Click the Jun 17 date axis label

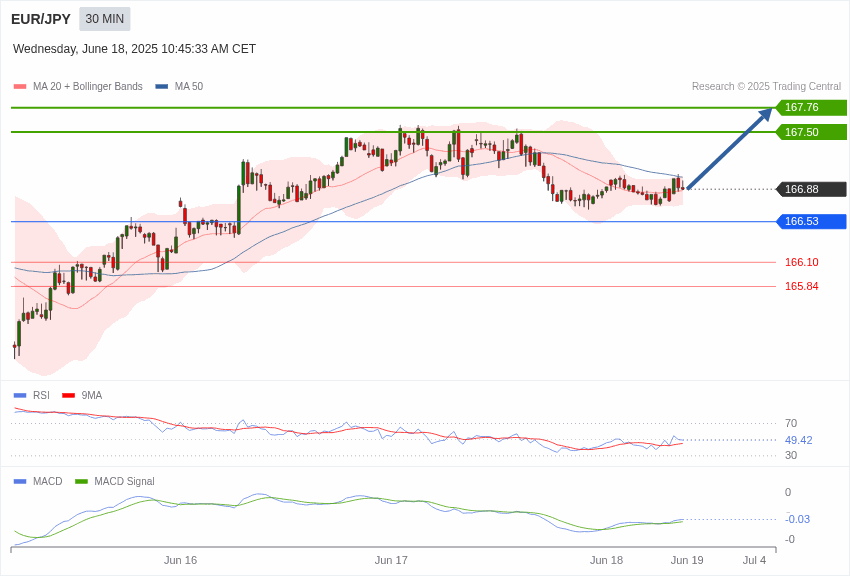click(x=391, y=560)
